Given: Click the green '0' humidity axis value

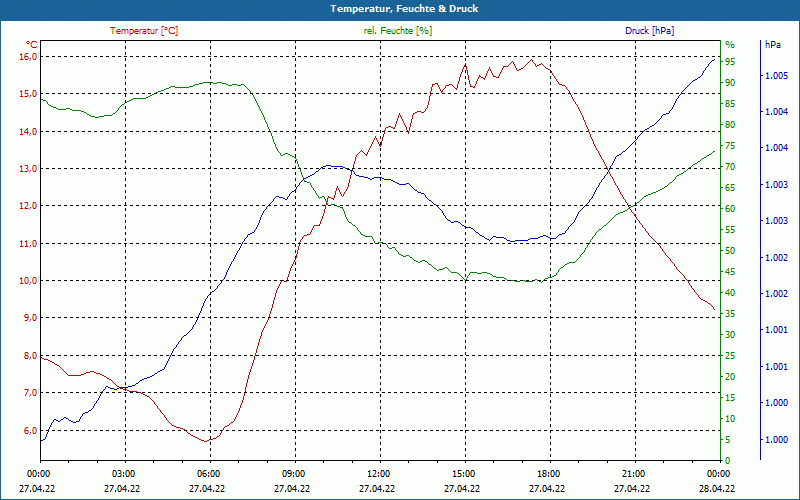Looking at the screenshot, I should pos(728,461).
